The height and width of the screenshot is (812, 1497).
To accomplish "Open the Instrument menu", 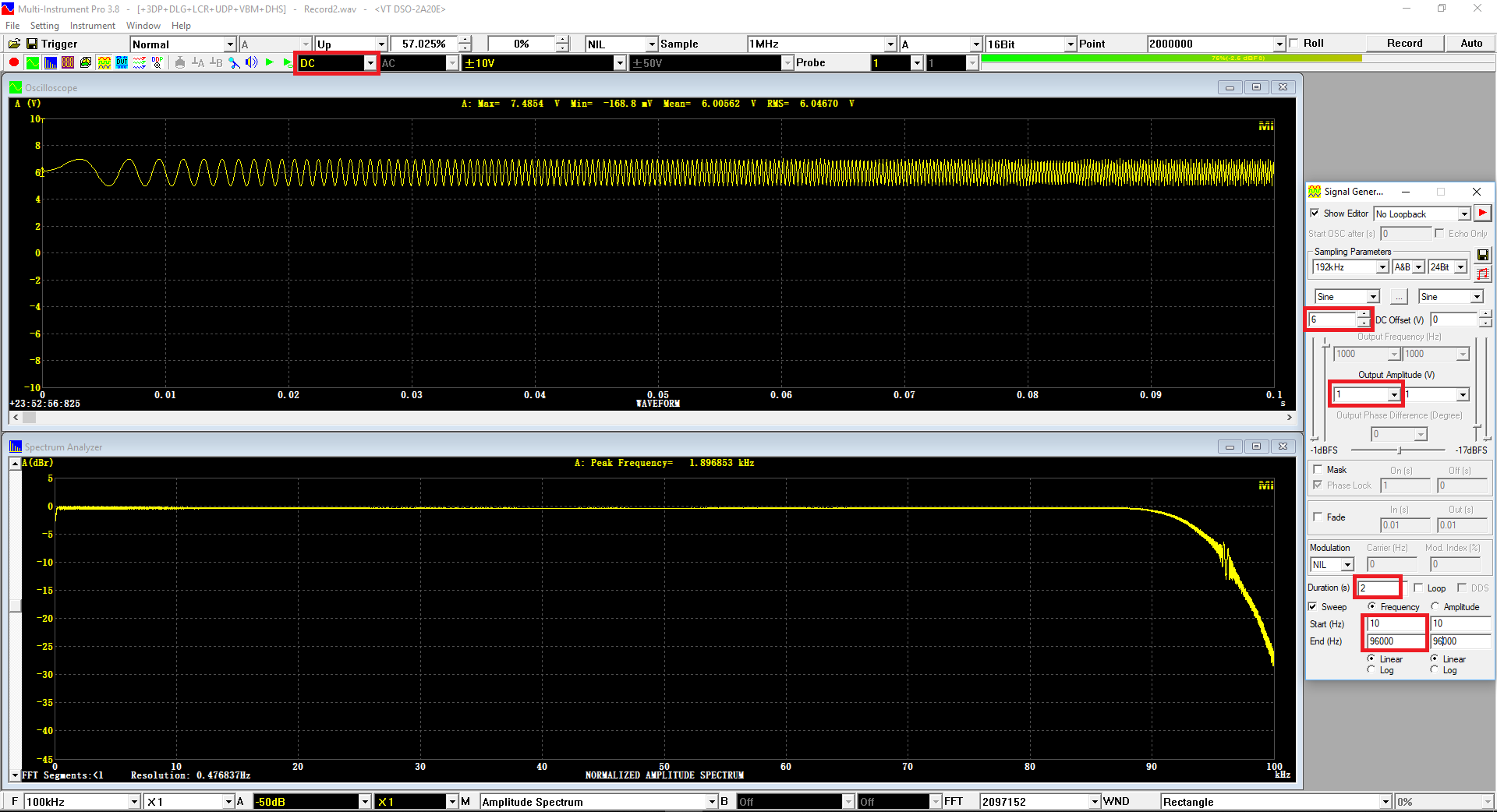I will coord(92,25).
